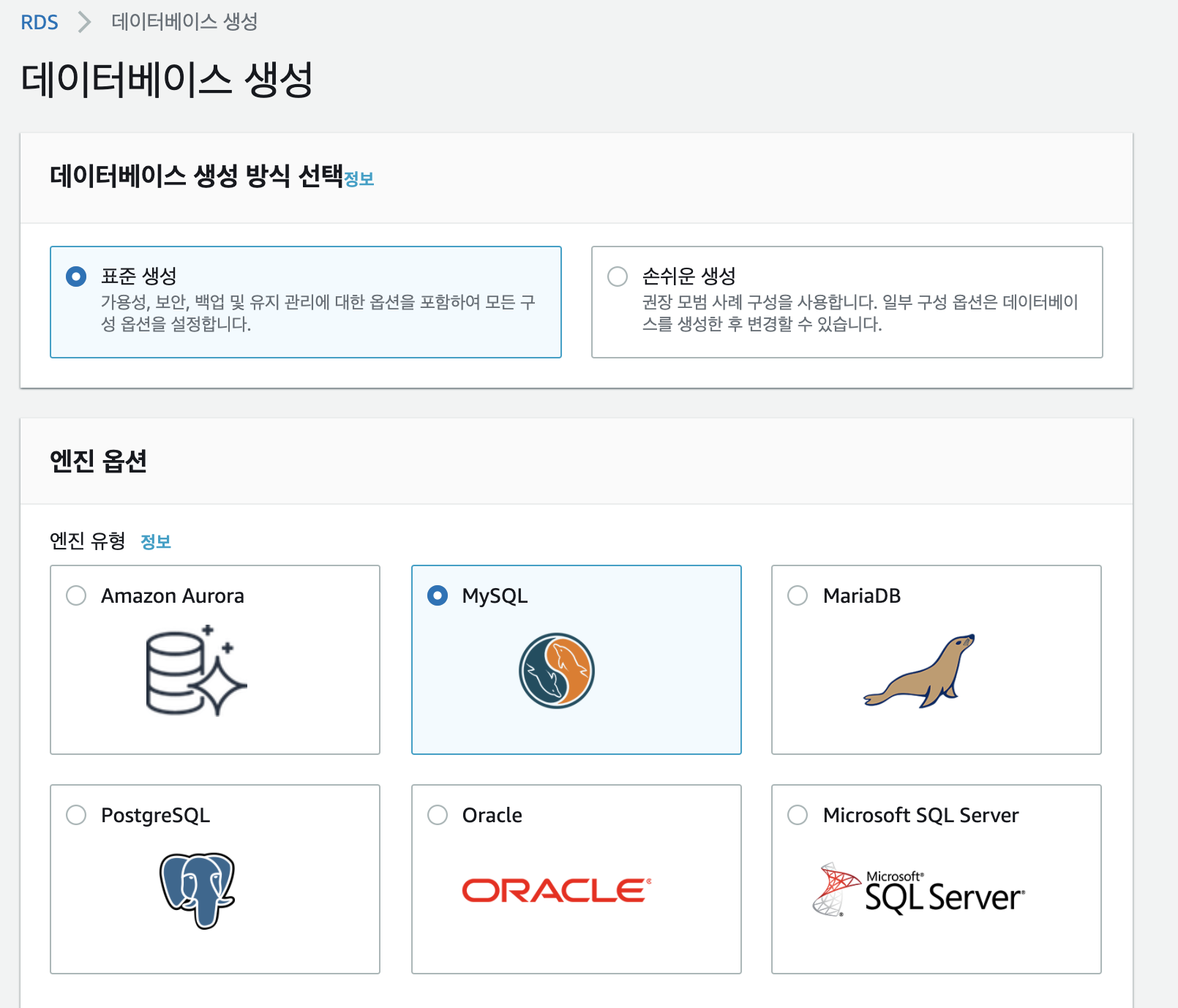Click the 데이터베이스 생성 방식 선택 heading

click(196, 176)
